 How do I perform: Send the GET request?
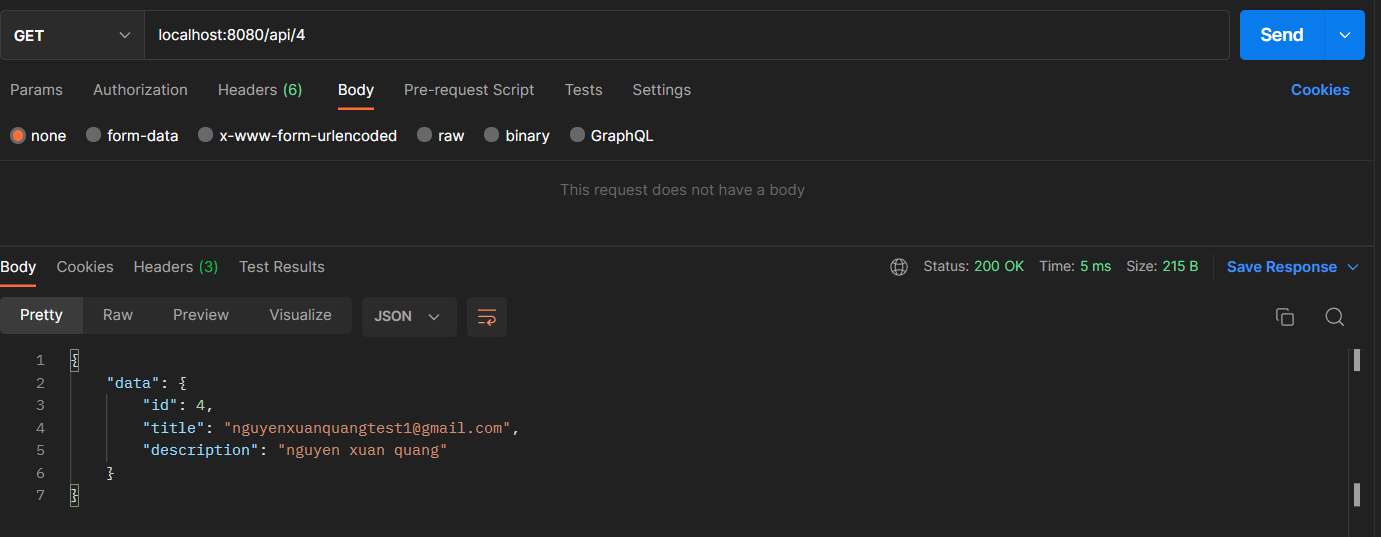(1281, 35)
